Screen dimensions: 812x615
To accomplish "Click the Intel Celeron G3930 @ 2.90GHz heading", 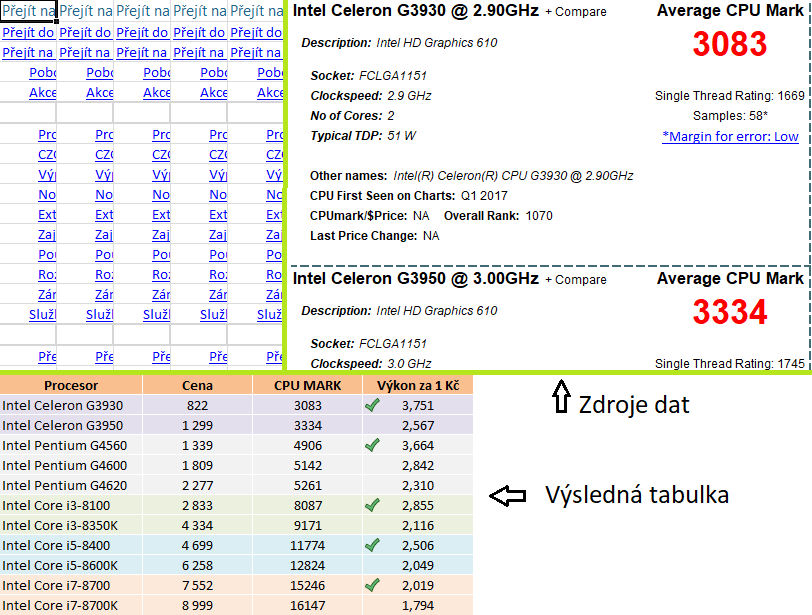I will coord(415,11).
